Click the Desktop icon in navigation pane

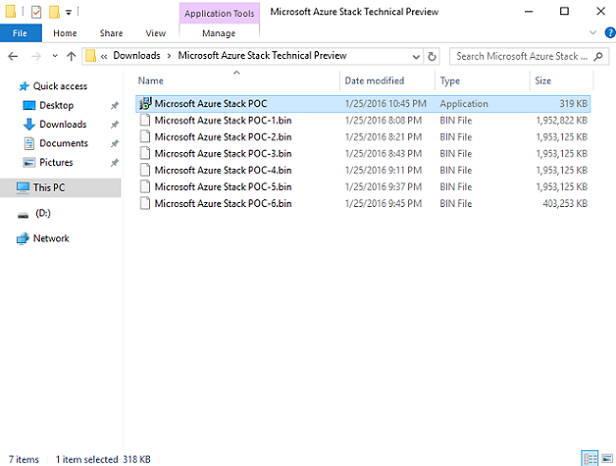29,105
